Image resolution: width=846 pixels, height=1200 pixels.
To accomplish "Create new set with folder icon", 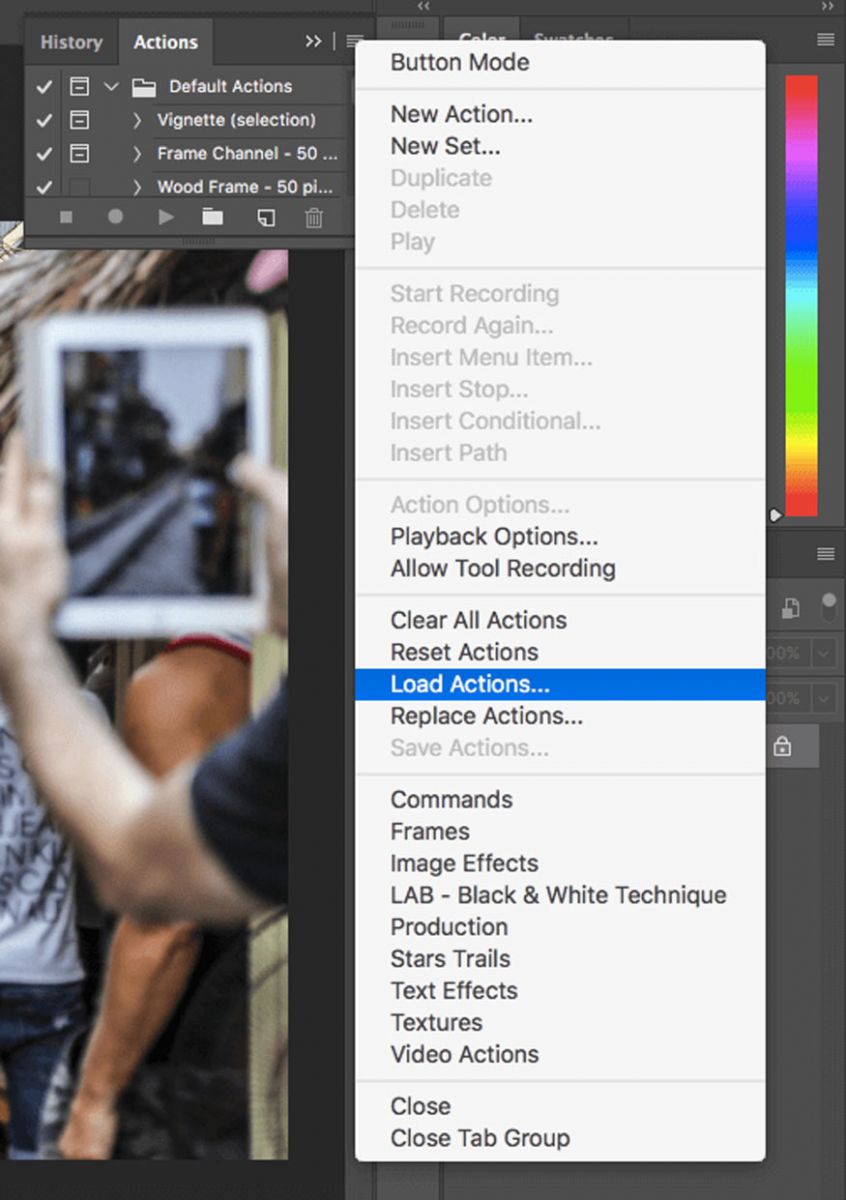I will click(x=213, y=217).
